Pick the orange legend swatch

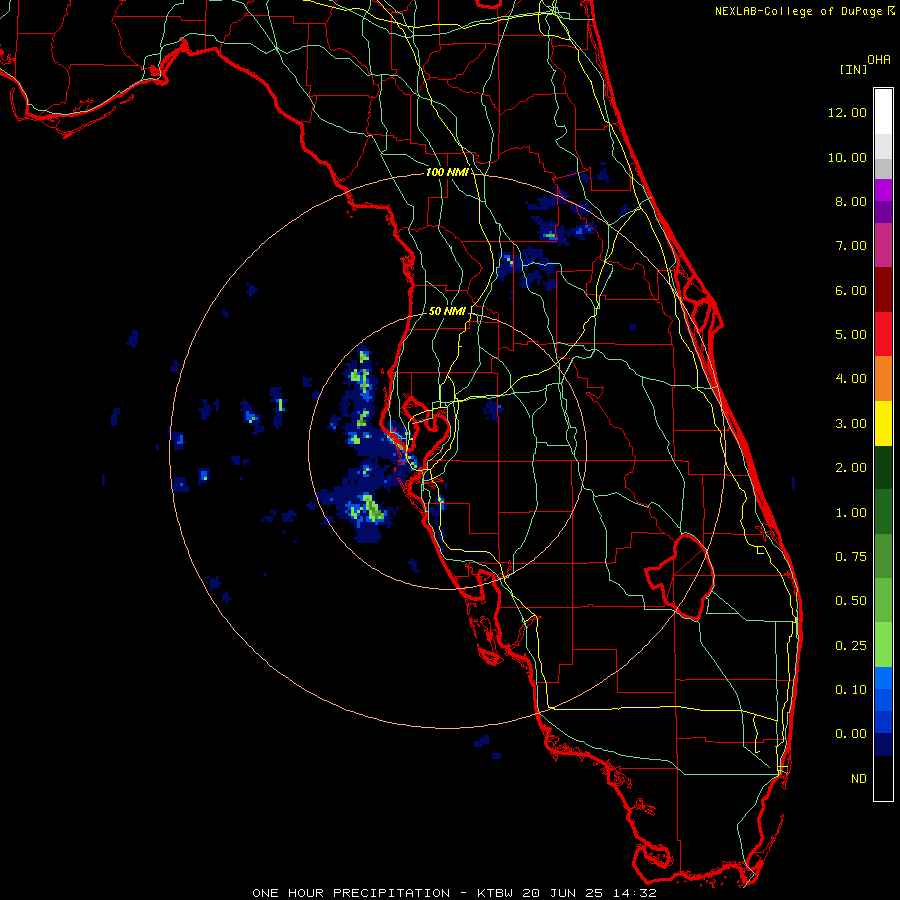coord(883,379)
